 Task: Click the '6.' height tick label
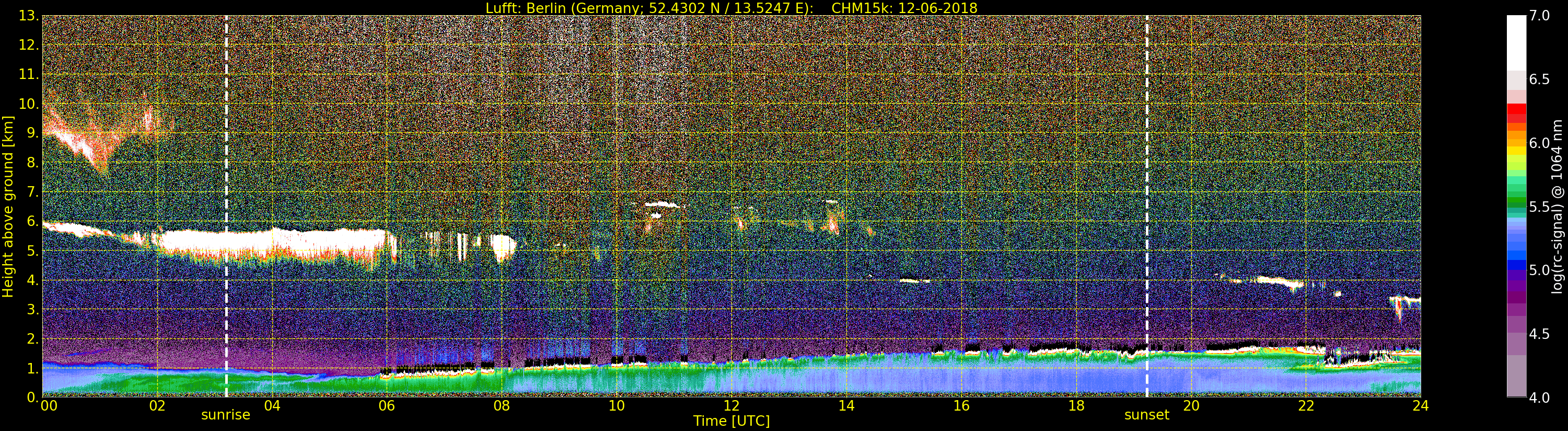(x=32, y=221)
